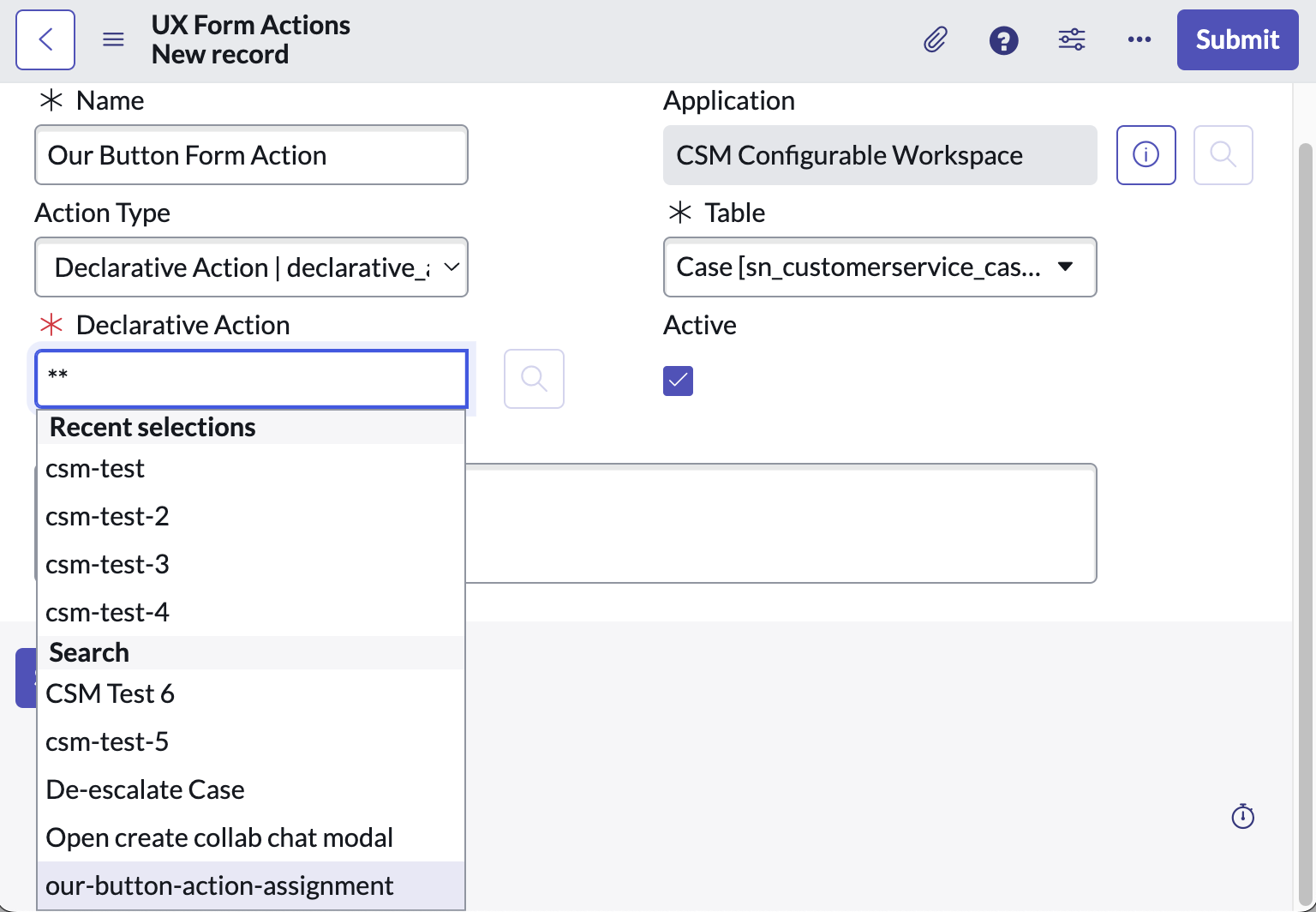Screen dimensions: 1316x912
Task: Select csm-test from Recent selections
Action: coord(95,468)
